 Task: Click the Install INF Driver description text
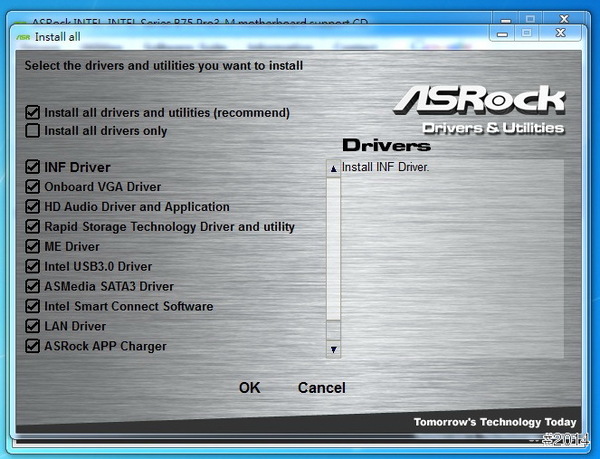386,167
